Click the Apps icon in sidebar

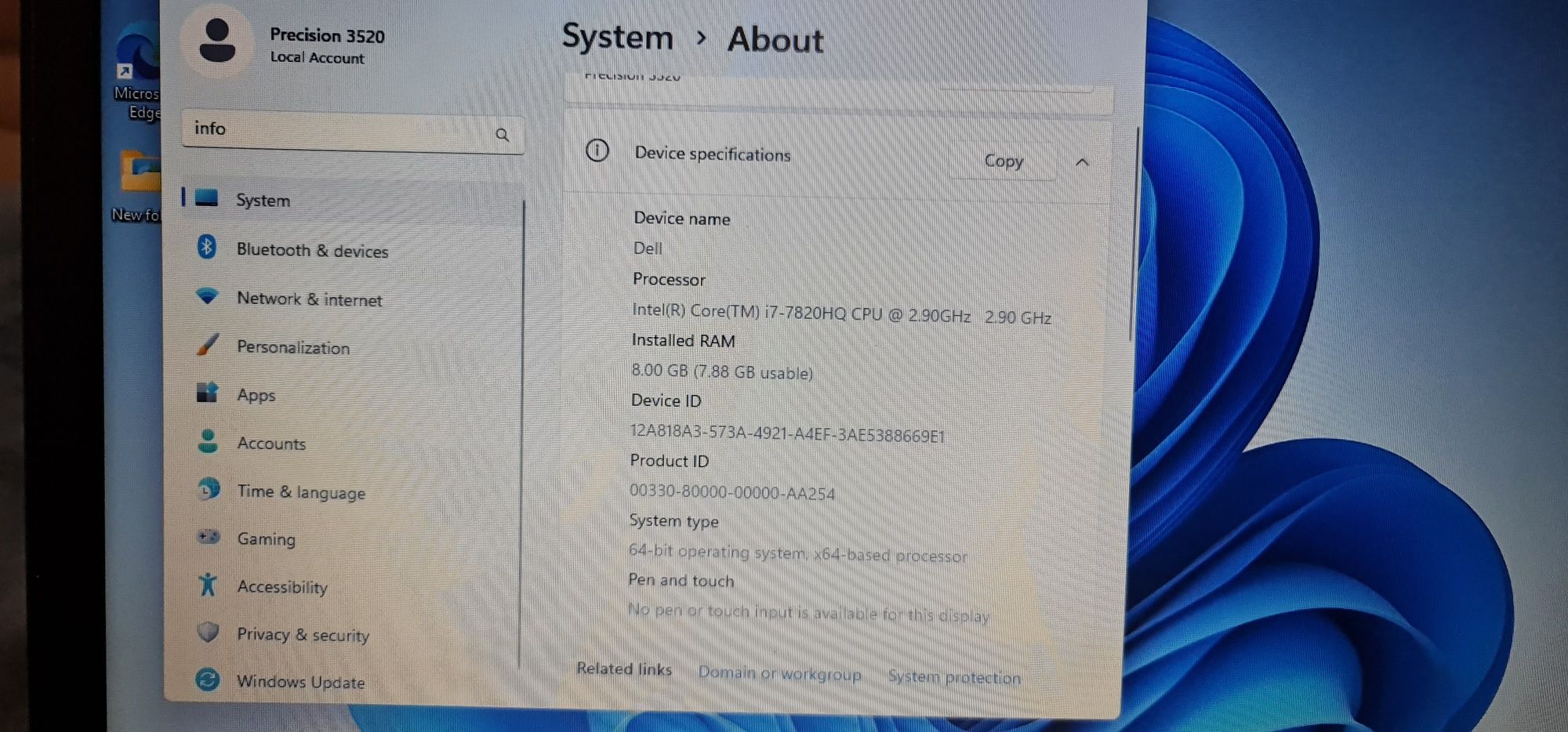(207, 392)
